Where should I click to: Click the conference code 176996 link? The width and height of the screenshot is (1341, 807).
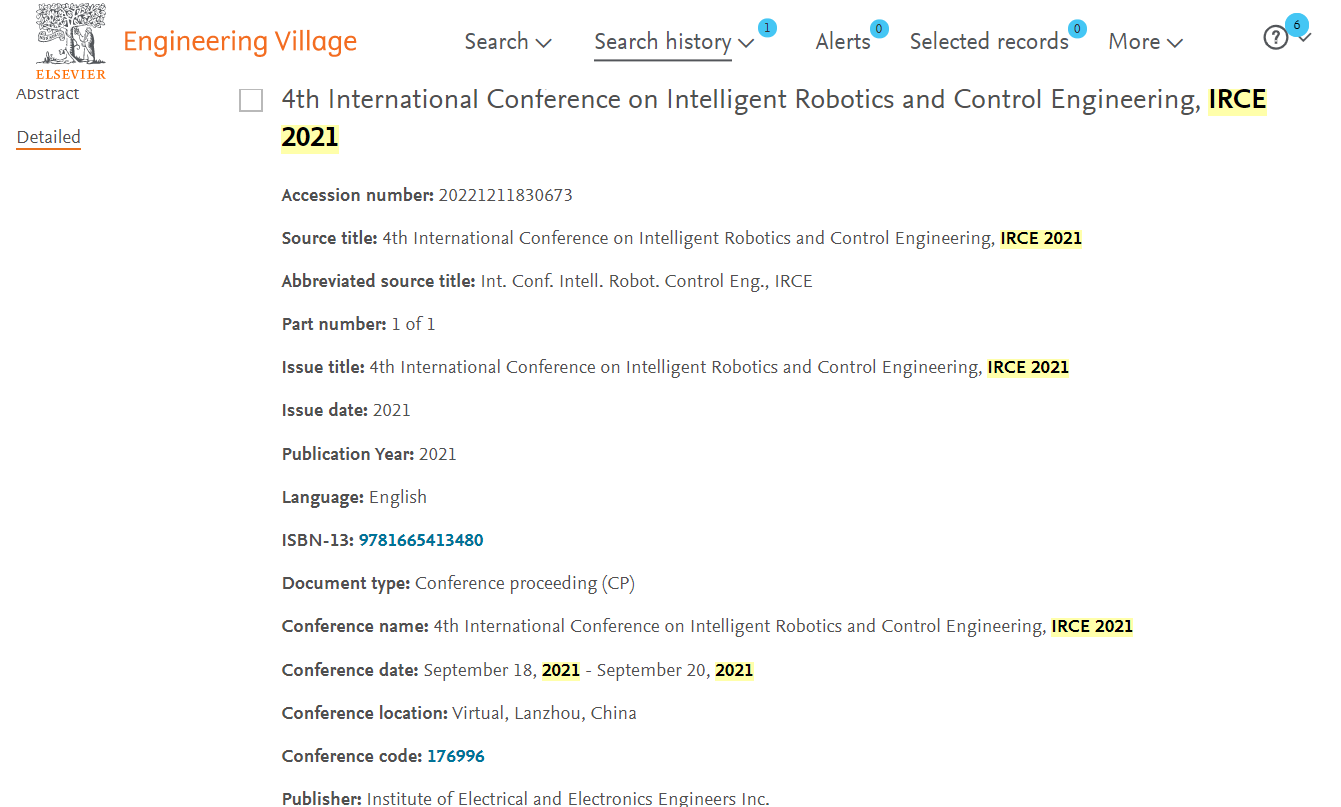click(456, 756)
